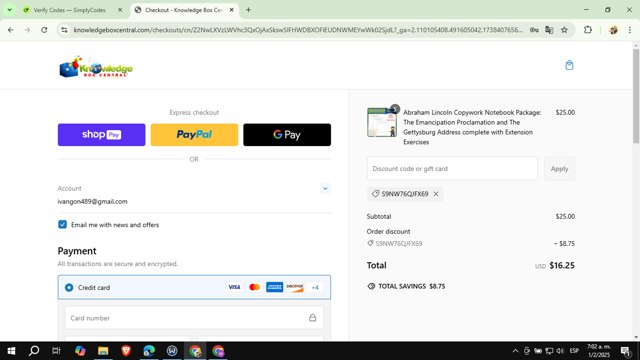640x360 pixels.
Task: Click the Knowledge Box Central logo
Action: click(x=96, y=67)
